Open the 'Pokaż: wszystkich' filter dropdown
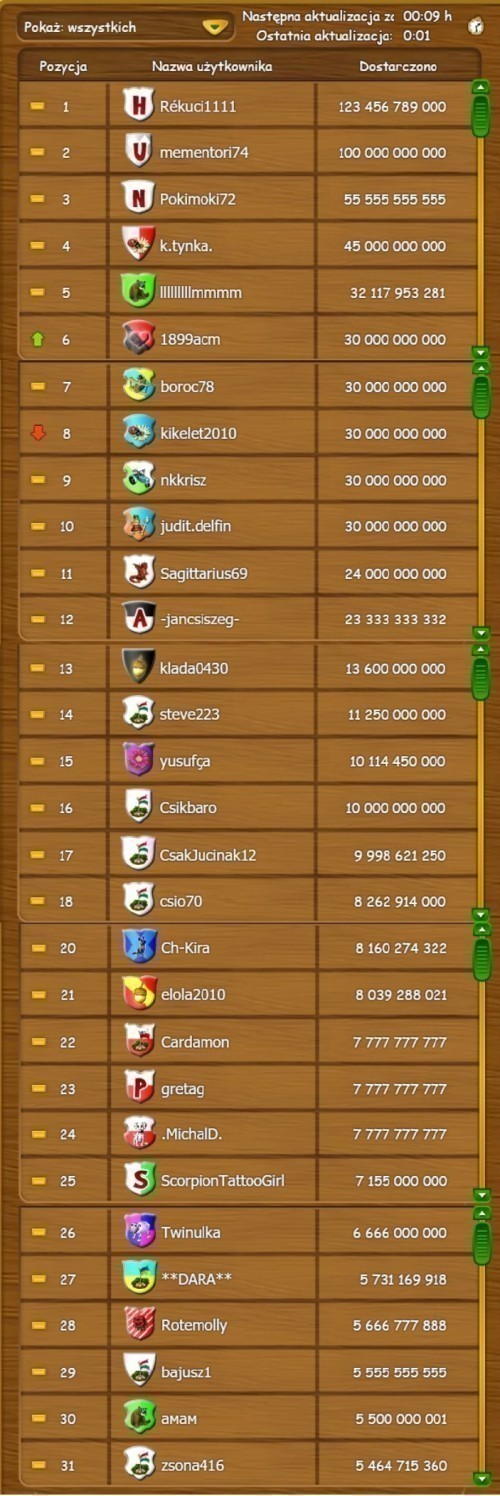This screenshot has height=1496, width=500. click(x=126, y=28)
